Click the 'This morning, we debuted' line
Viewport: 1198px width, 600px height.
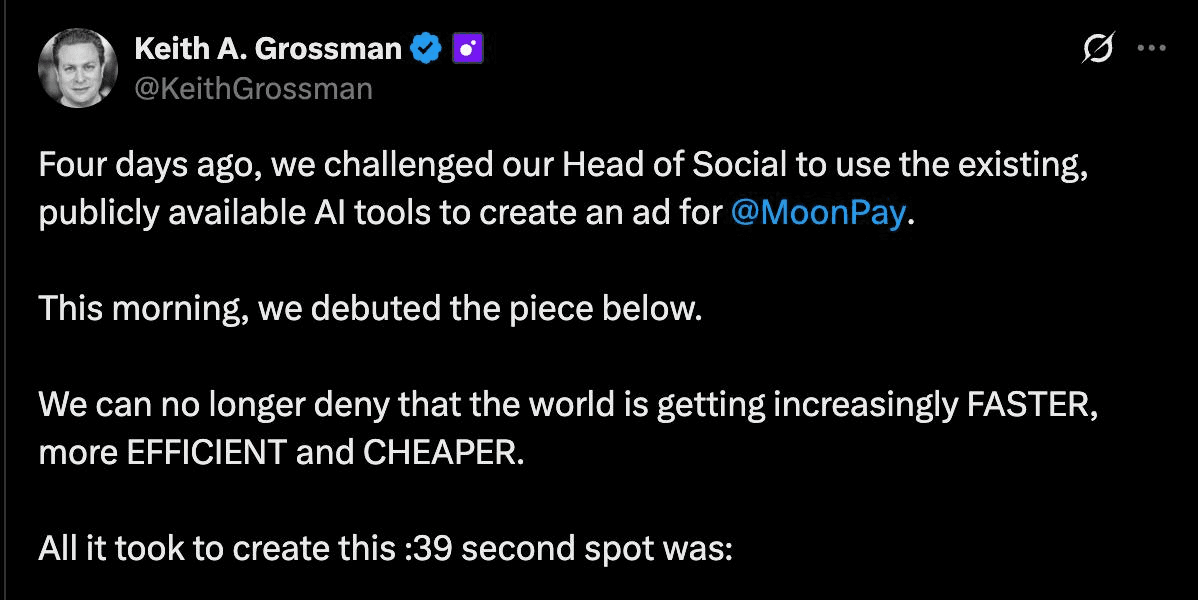pos(370,309)
